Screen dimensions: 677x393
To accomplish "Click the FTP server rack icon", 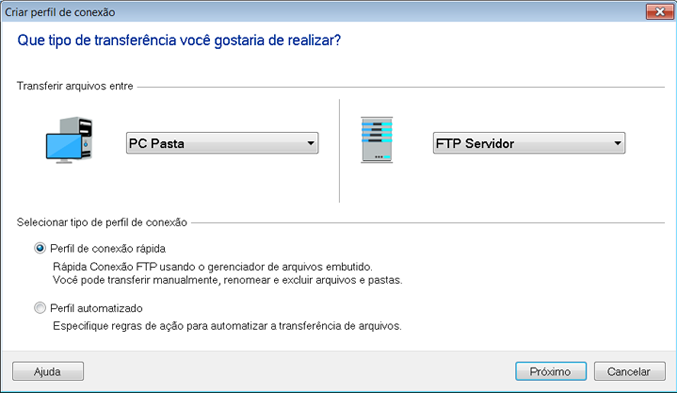I will point(377,140).
